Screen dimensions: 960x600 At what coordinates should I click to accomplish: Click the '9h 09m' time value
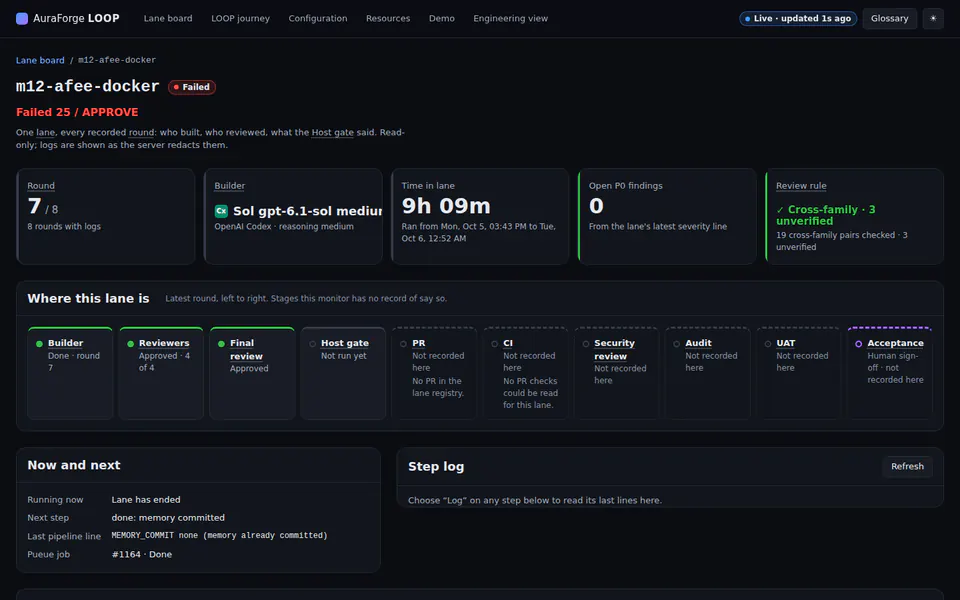[x=446, y=206]
